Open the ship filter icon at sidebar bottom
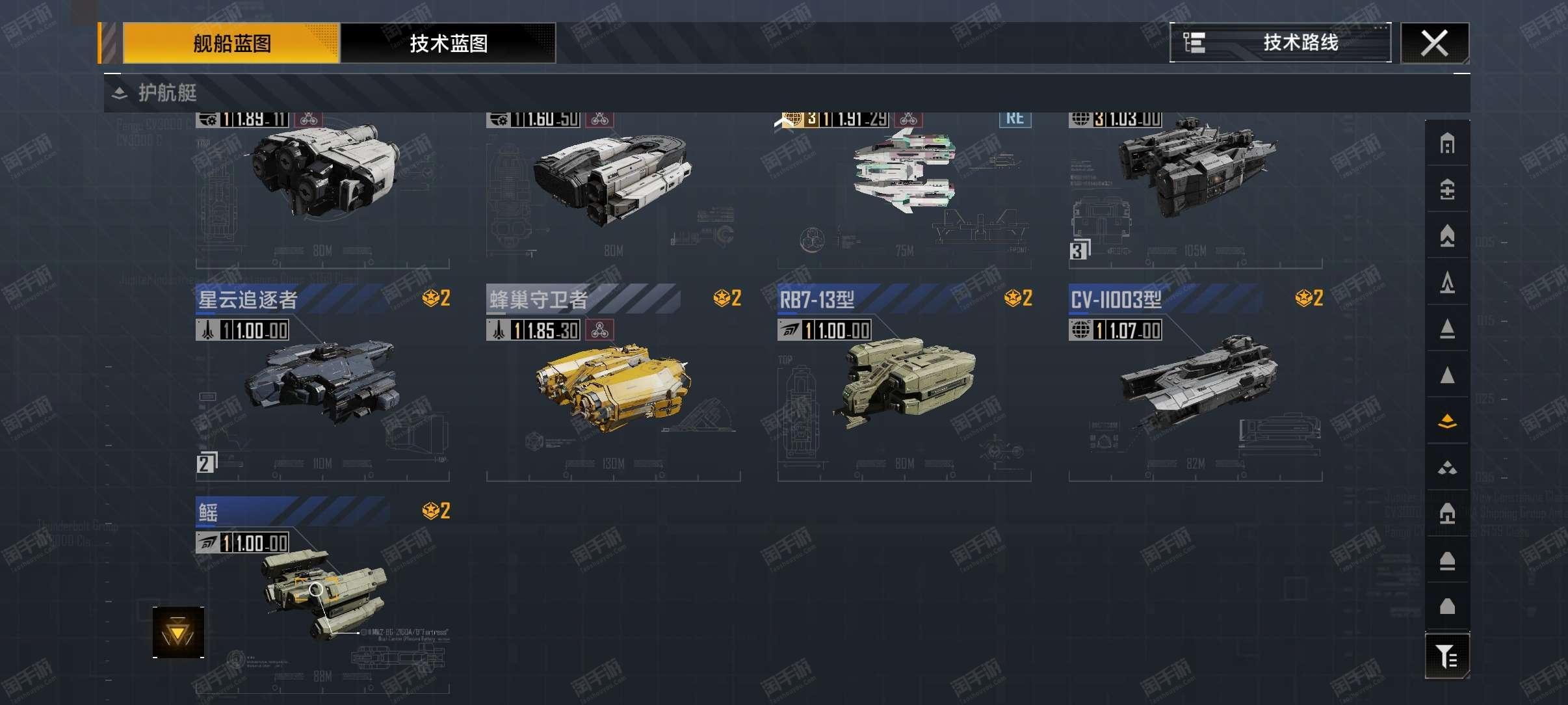The image size is (1568, 705). coord(1447,656)
